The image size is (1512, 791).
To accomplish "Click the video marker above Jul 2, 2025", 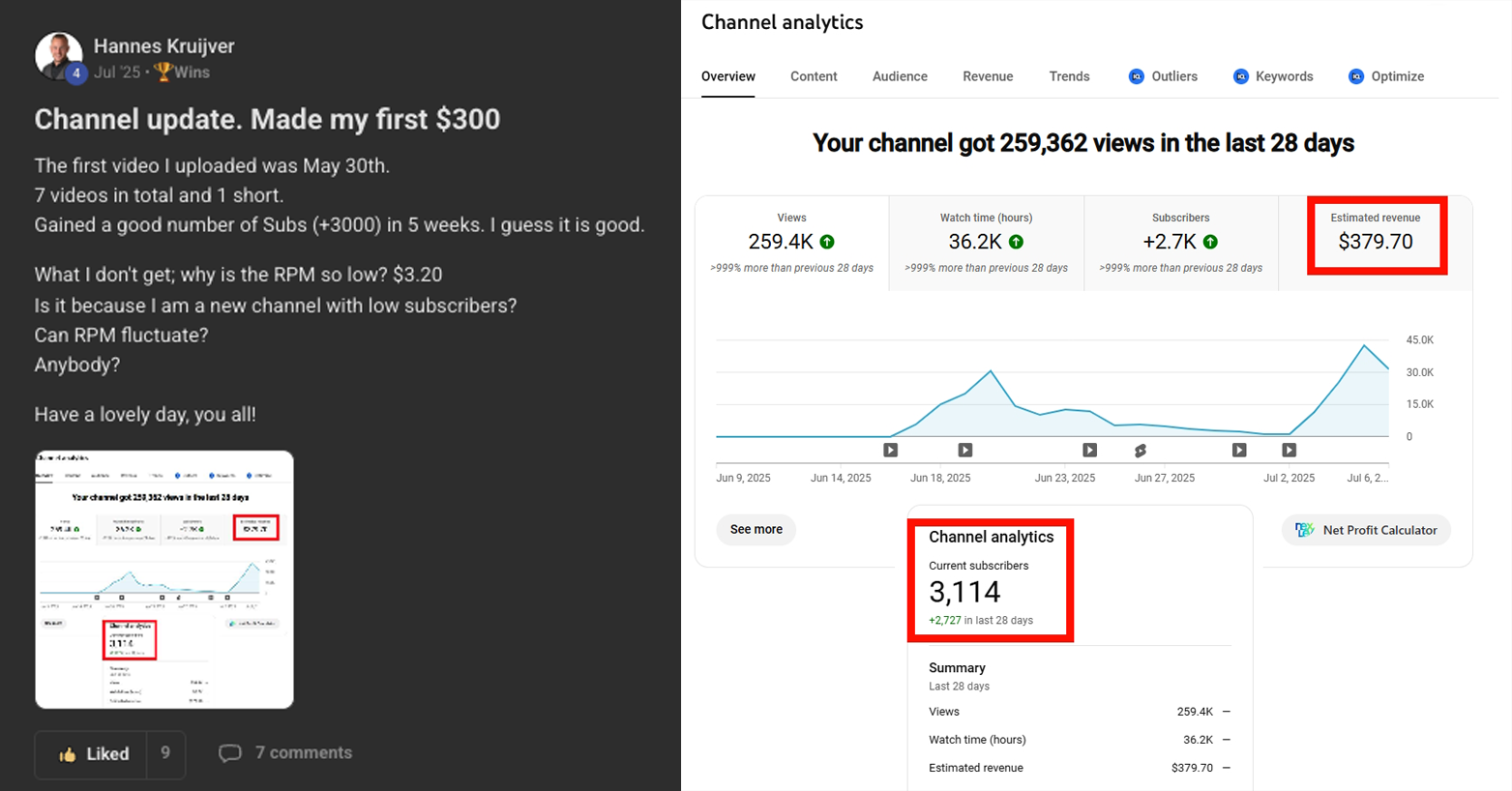I will (x=1289, y=450).
